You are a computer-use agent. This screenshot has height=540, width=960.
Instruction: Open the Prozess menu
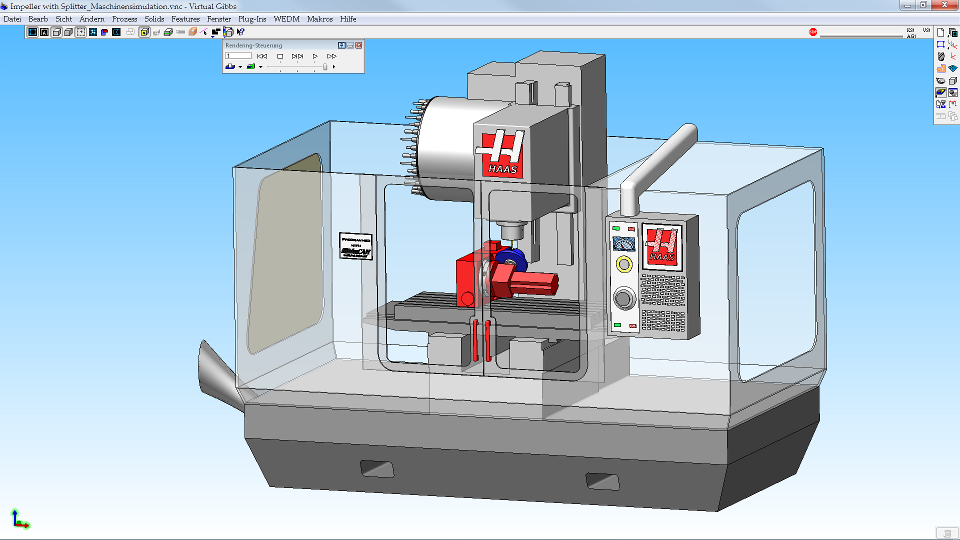pyautogui.click(x=124, y=19)
